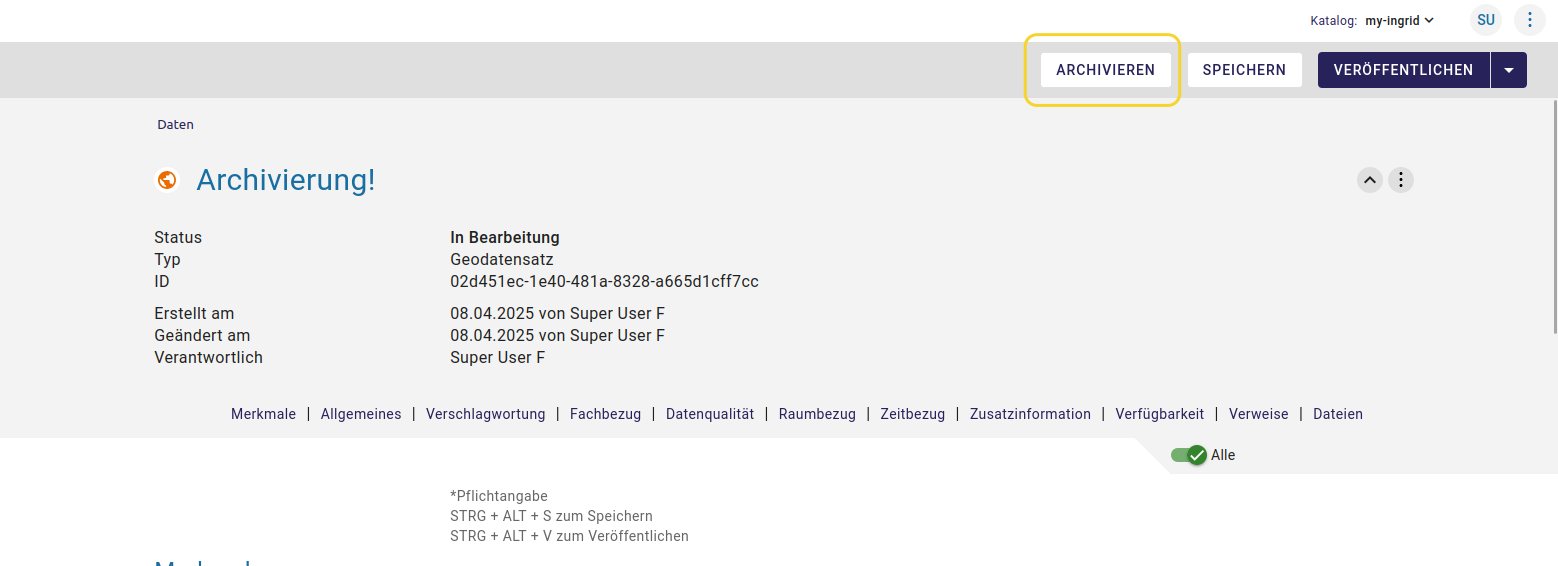
Task: Go to the Dateien section
Action: [x=1337, y=414]
